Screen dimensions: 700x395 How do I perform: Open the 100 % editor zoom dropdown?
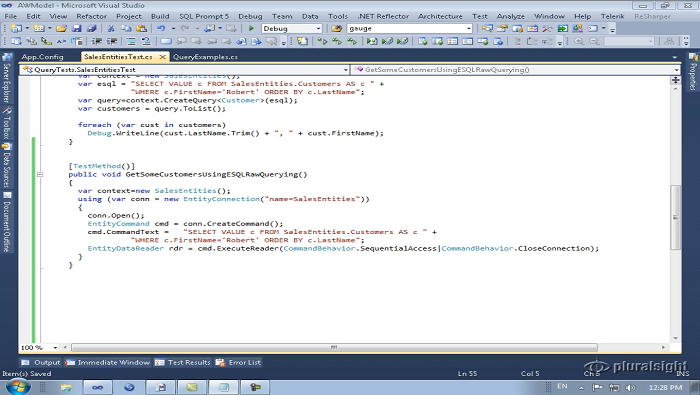point(55,347)
